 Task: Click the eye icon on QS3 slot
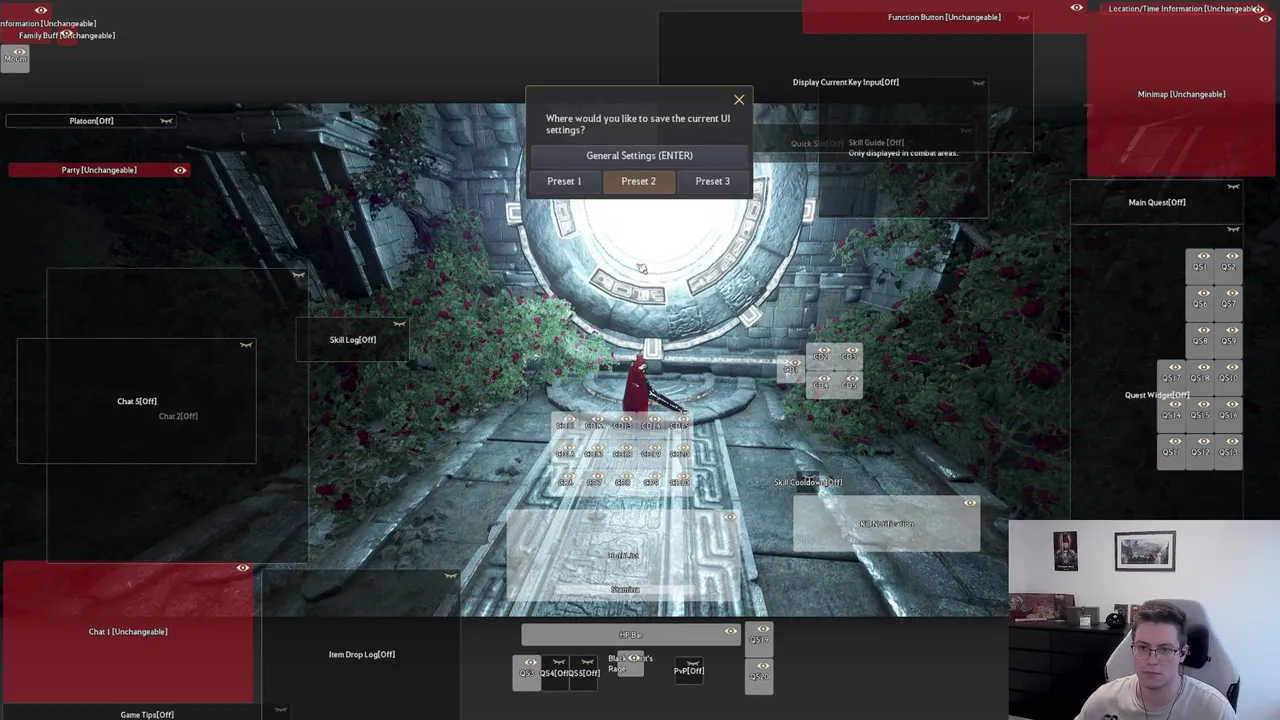tap(531, 662)
